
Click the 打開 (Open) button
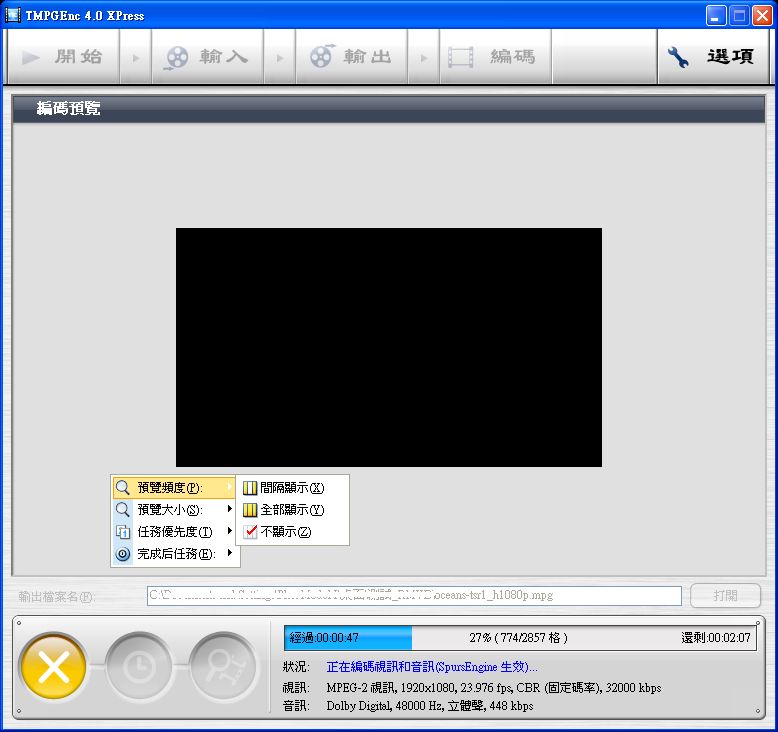pyautogui.click(x=725, y=596)
